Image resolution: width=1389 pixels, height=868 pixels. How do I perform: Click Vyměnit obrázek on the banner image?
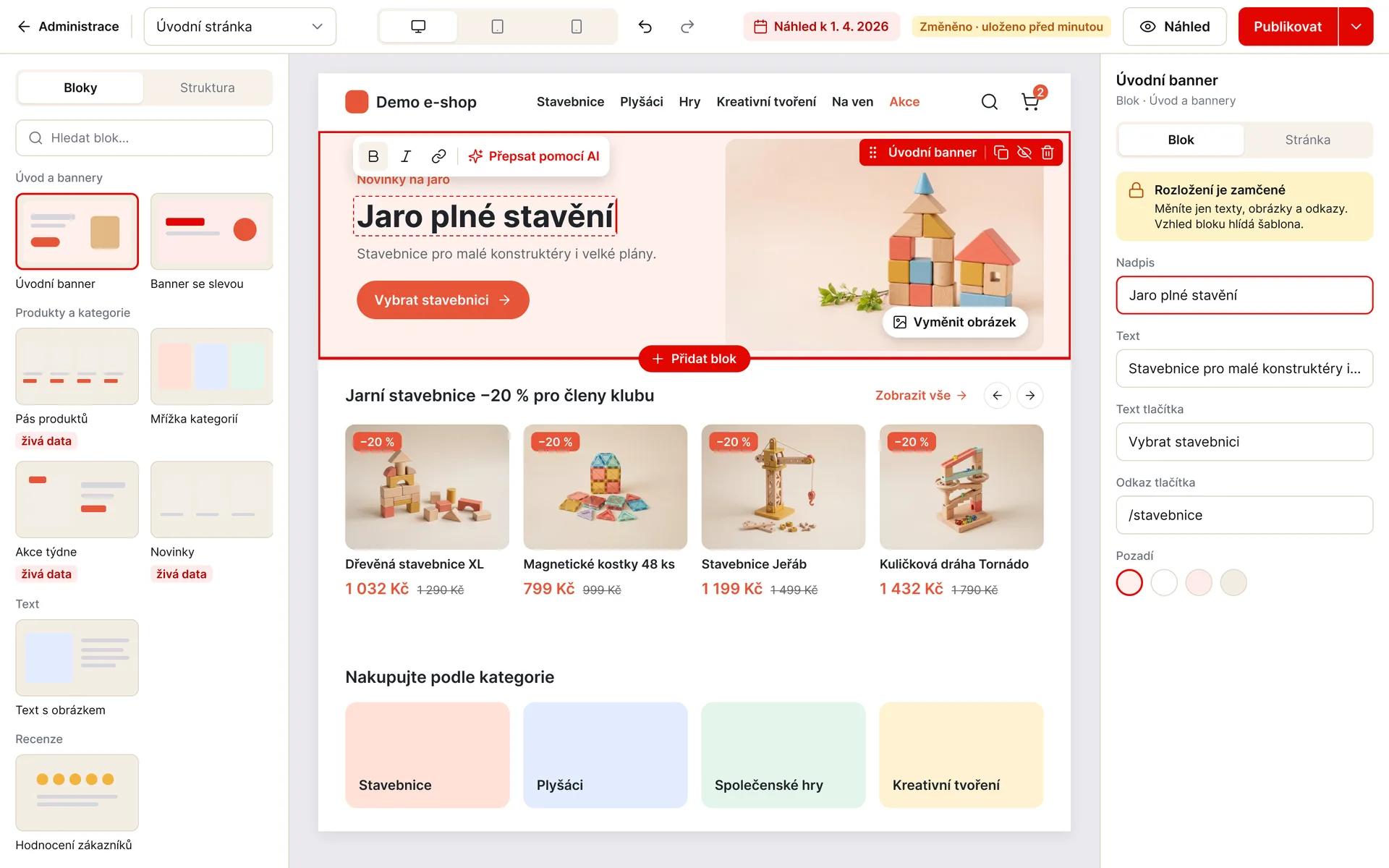[x=955, y=322]
